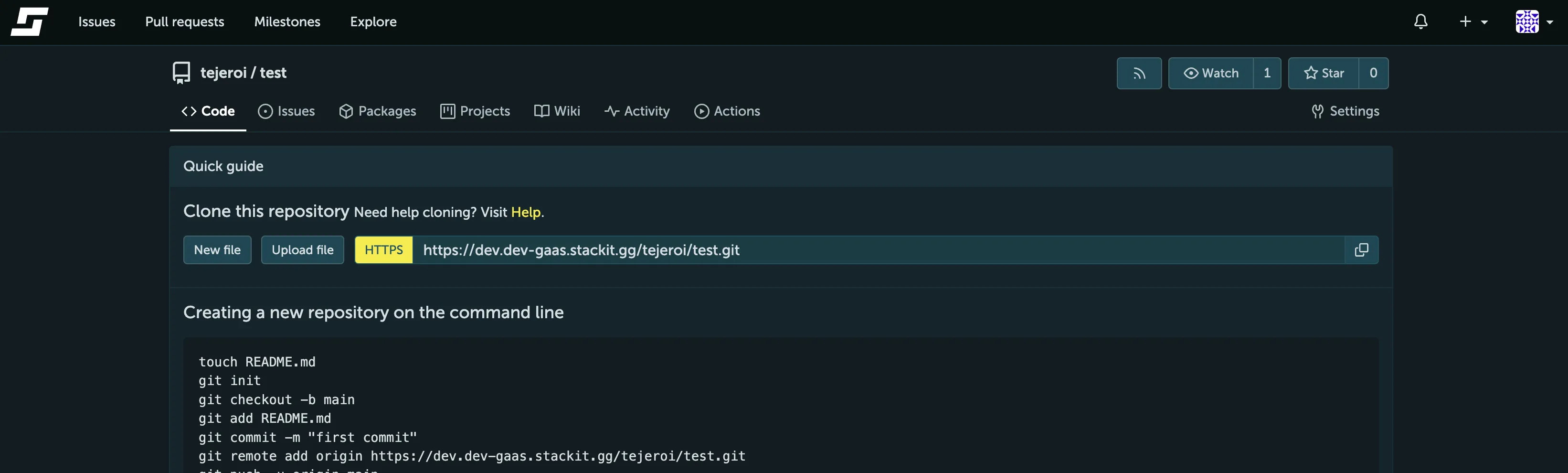Open the Packages tab
This screenshot has width=1568, height=473.
[377, 111]
